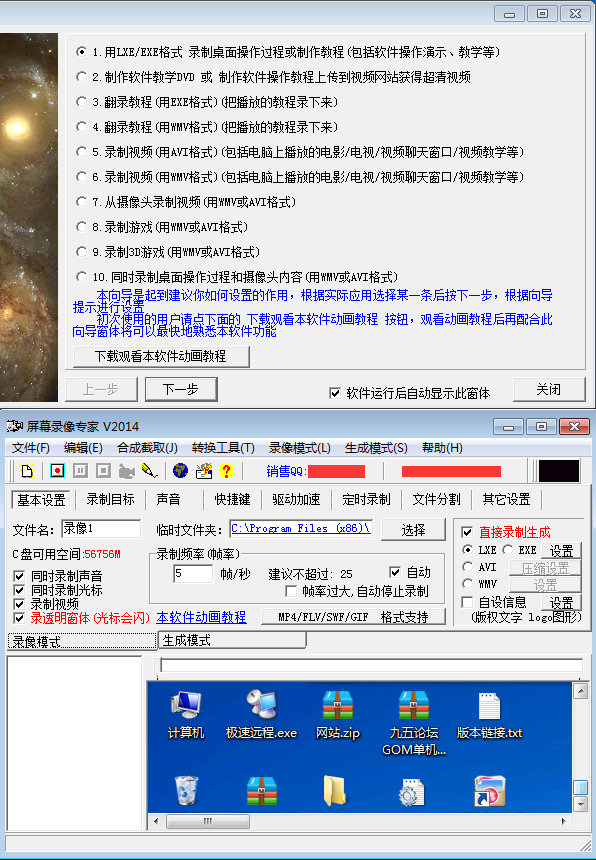The width and height of the screenshot is (596, 860).
Task: Click preview horizontal scrollbar thumb
Action: tap(207, 821)
